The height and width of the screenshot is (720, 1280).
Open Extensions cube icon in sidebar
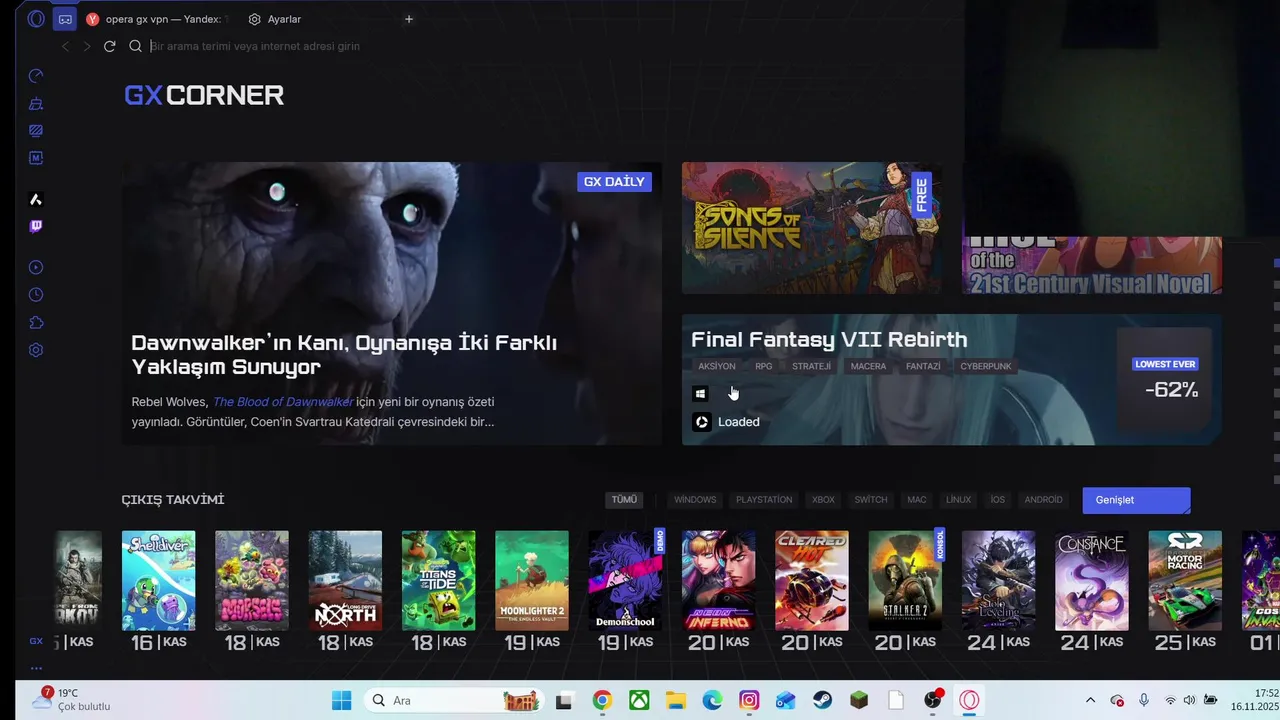[36, 322]
